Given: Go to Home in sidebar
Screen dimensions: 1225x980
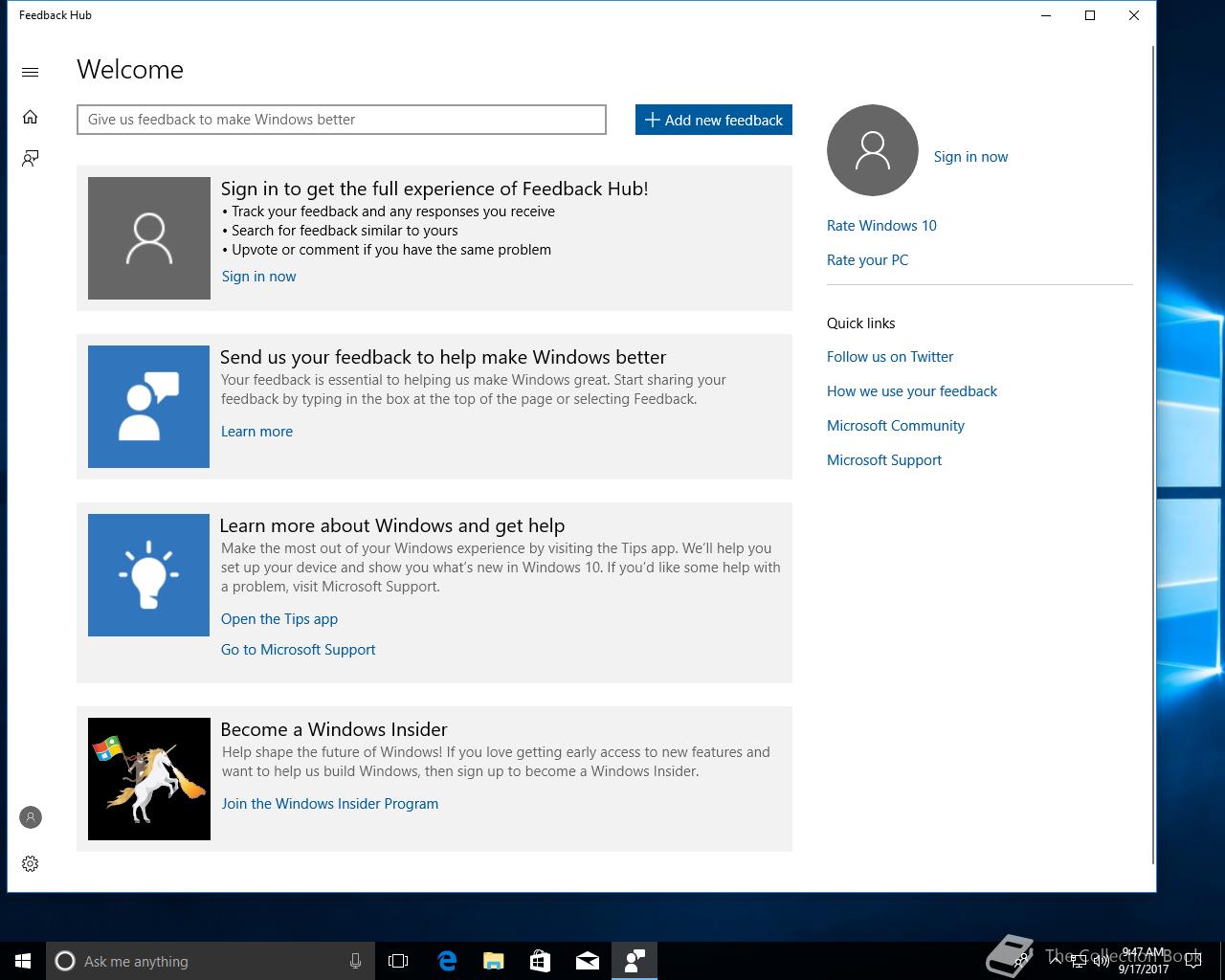Looking at the screenshot, I should point(30,117).
